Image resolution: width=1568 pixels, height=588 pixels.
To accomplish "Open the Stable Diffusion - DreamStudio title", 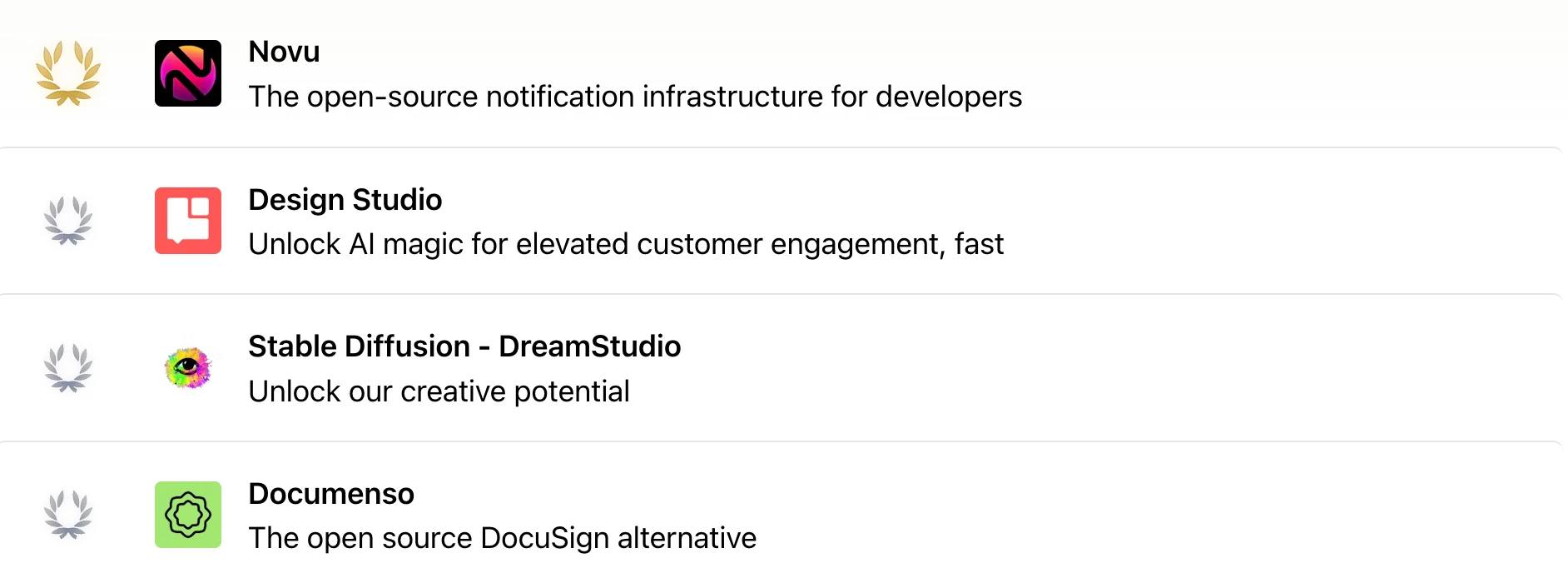I will click(x=464, y=346).
